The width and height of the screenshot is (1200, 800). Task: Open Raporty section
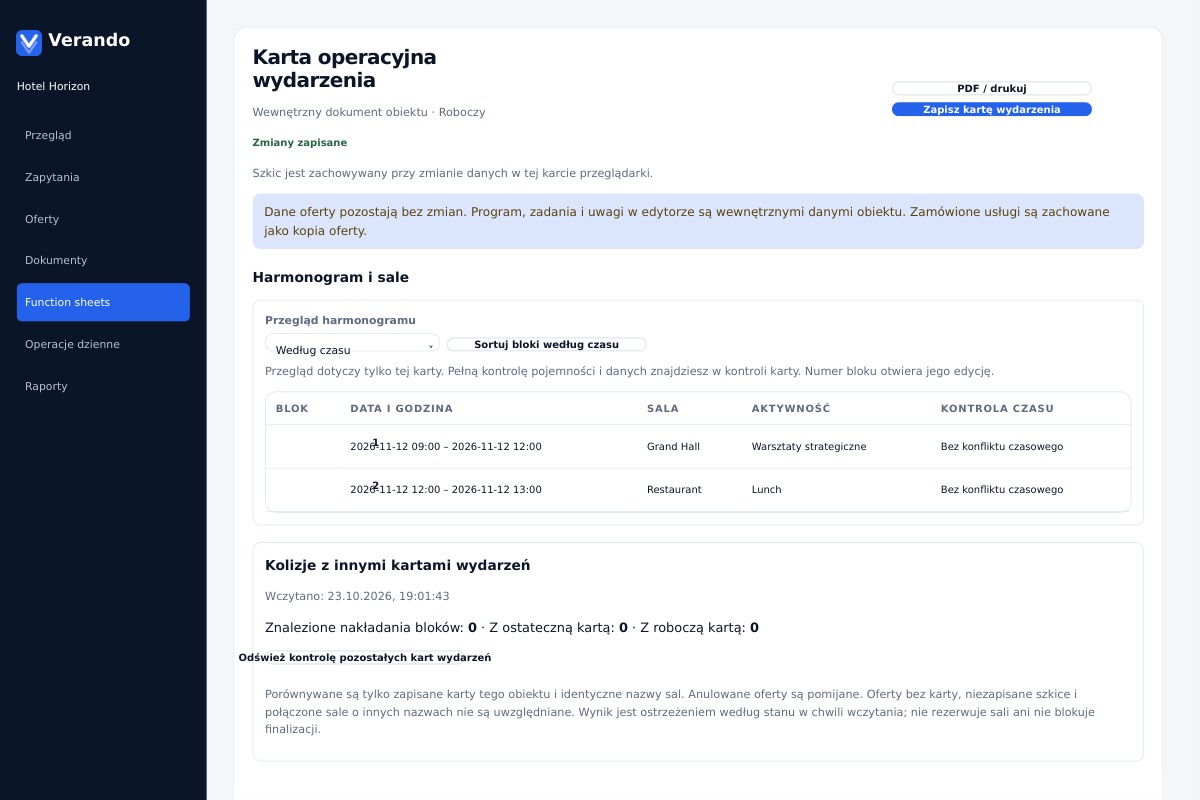point(103,386)
